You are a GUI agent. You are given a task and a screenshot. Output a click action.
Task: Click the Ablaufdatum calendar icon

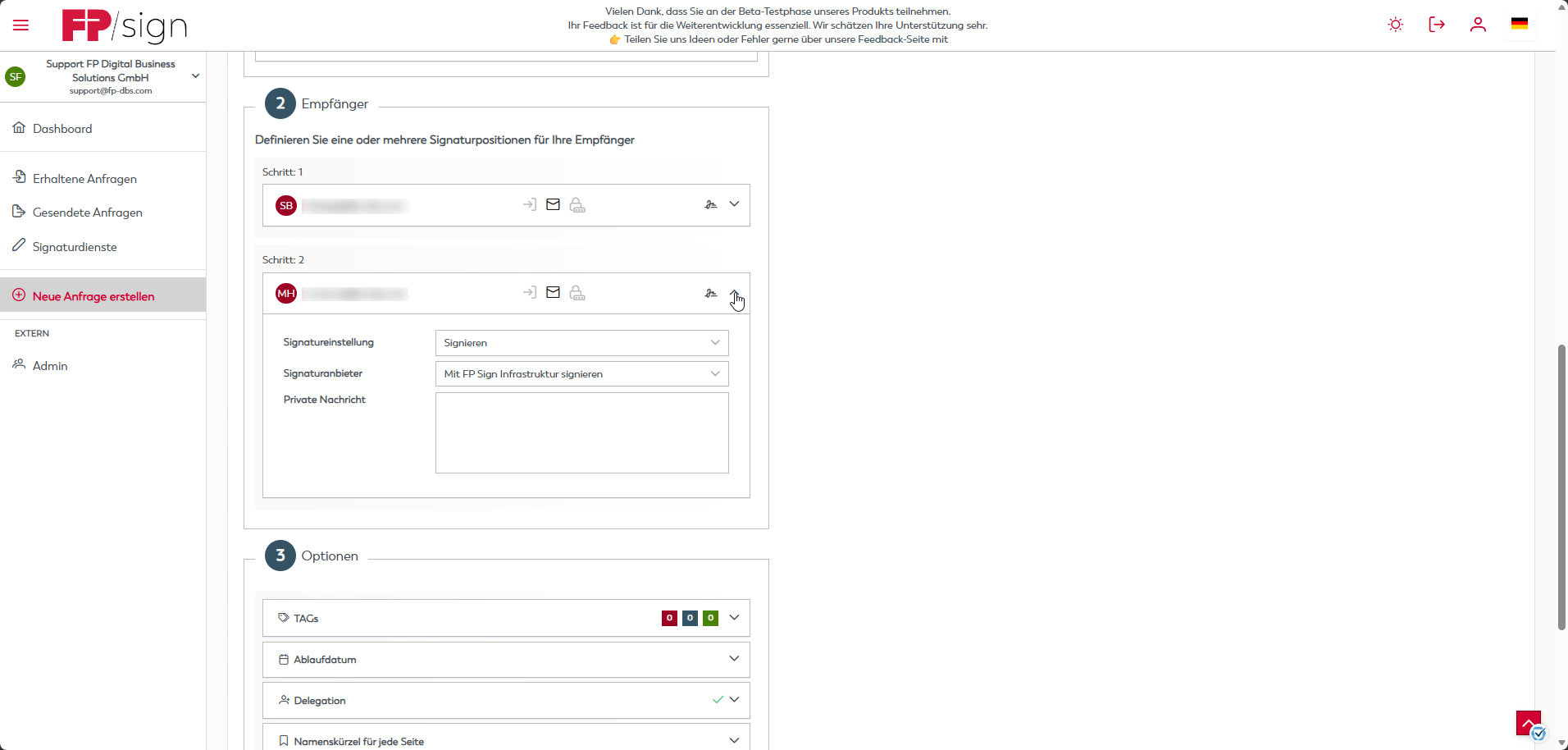pos(284,659)
